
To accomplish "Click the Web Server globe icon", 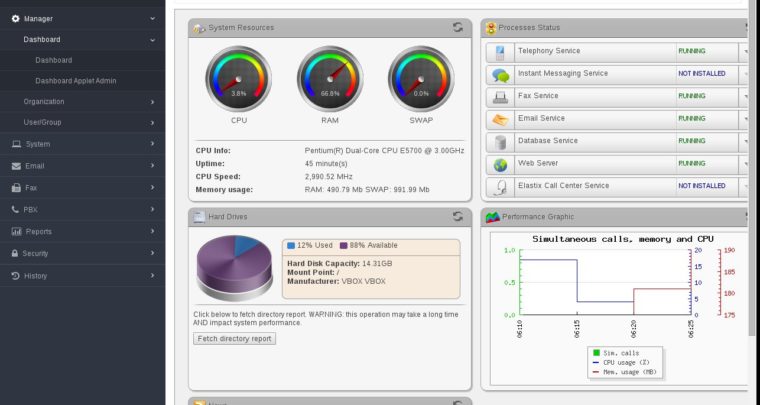I will [499, 164].
